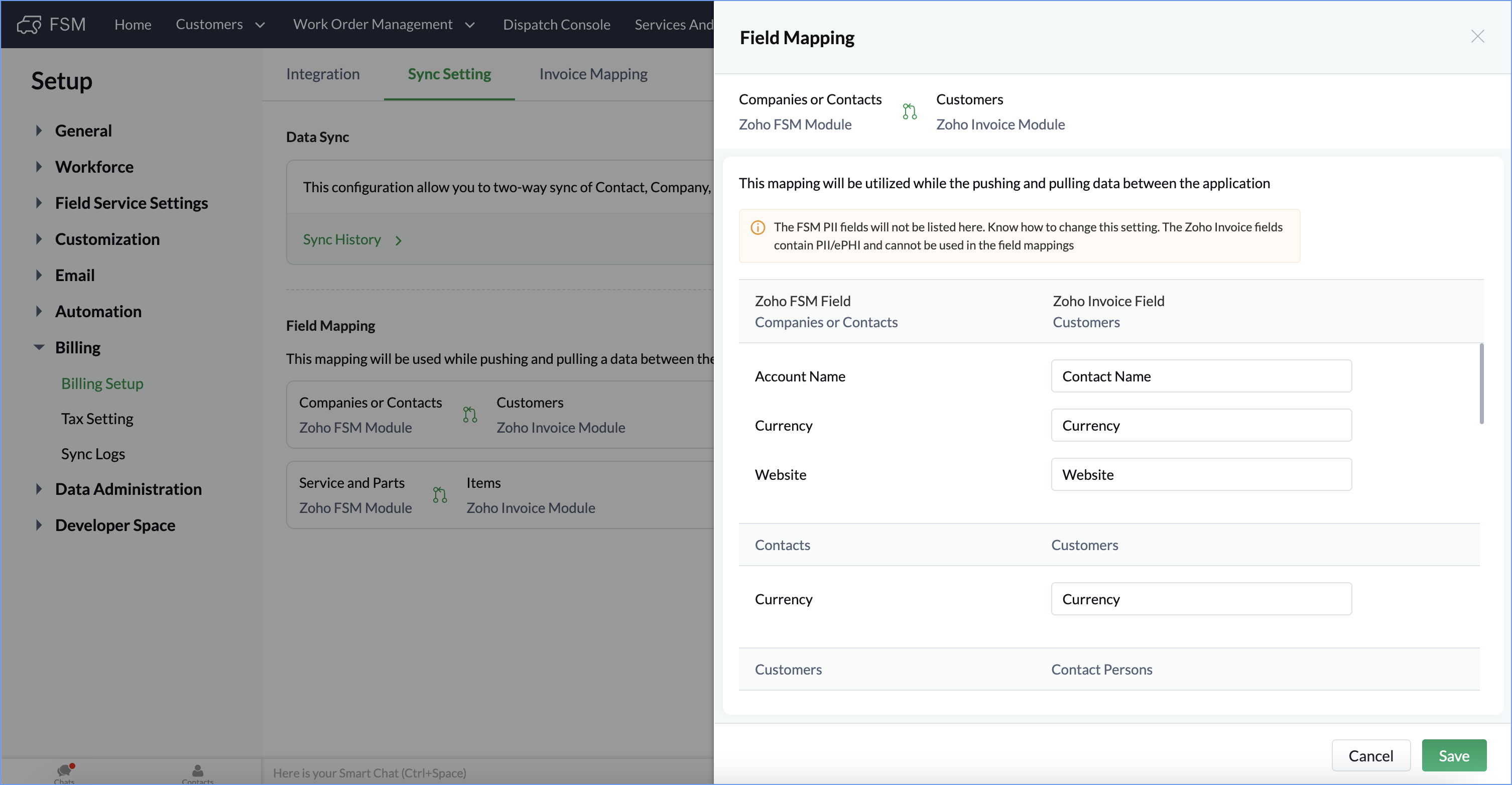Close the Field Mapping panel
Screen dimensions: 1512x785
1477,37
